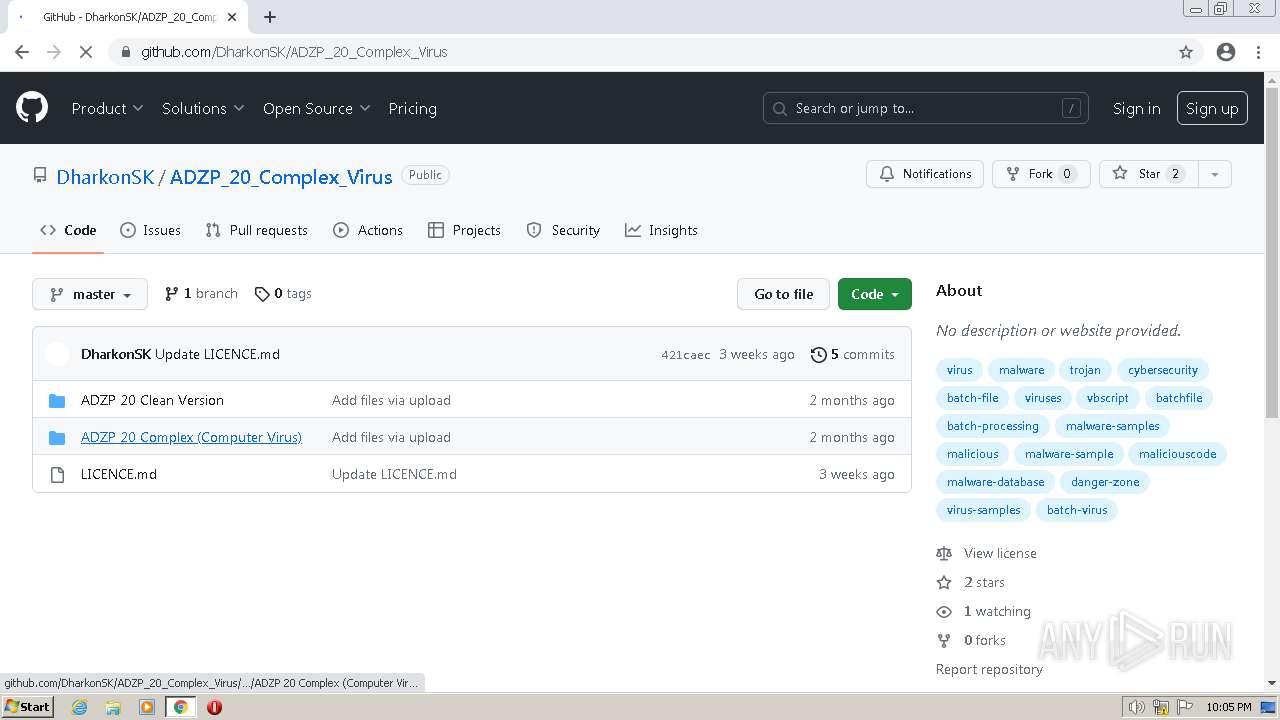Click the browser address bar URL
The image size is (1280, 720).
[x=294, y=52]
